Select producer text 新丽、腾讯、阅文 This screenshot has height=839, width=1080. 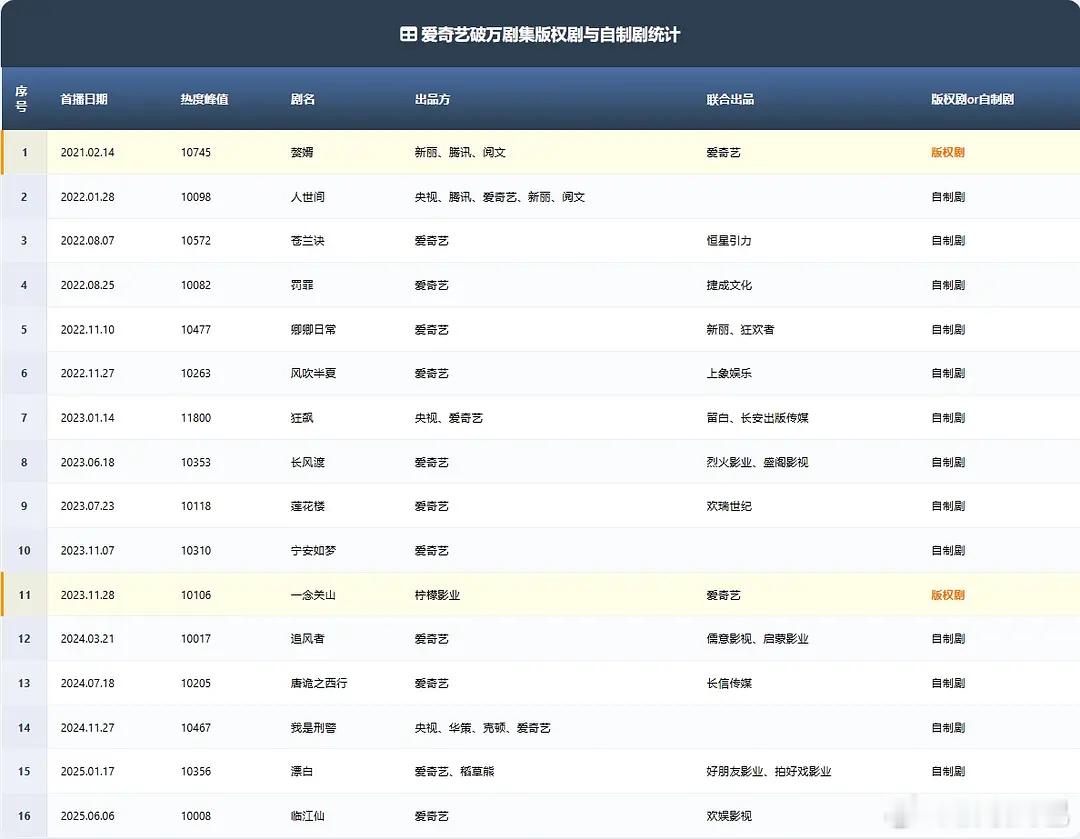pyautogui.click(x=460, y=152)
